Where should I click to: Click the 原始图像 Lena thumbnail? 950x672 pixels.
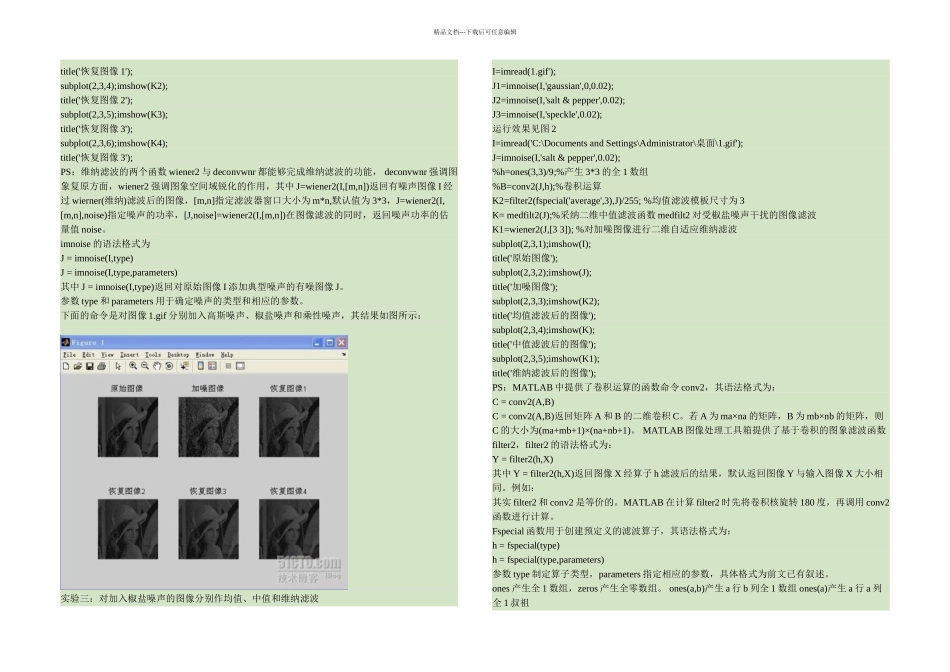click(x=128, y=427)
